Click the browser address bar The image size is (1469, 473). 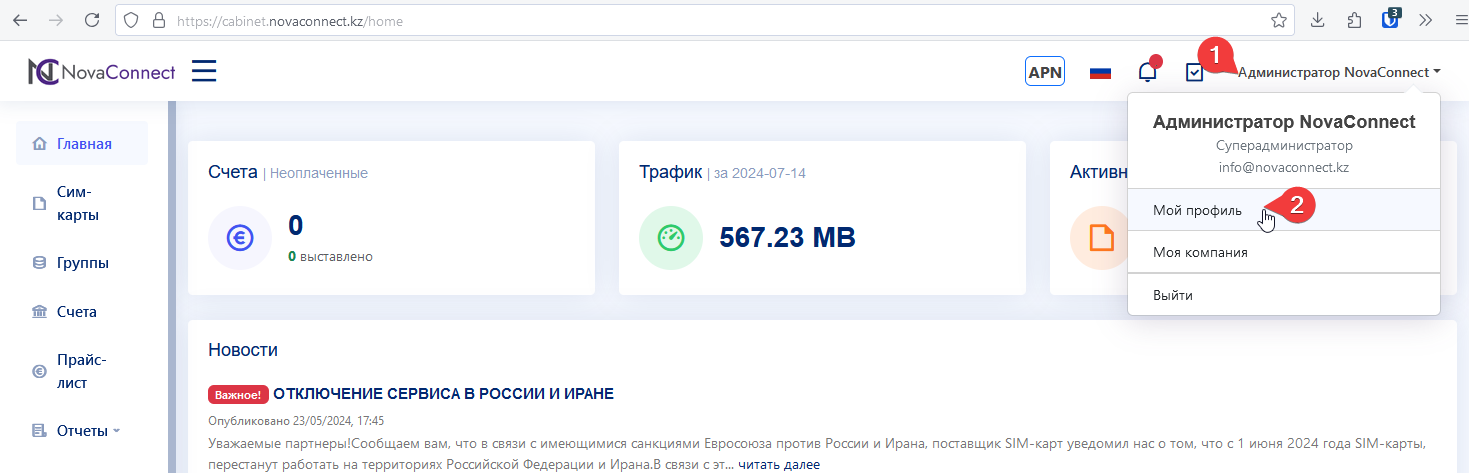tap(700, 20)
